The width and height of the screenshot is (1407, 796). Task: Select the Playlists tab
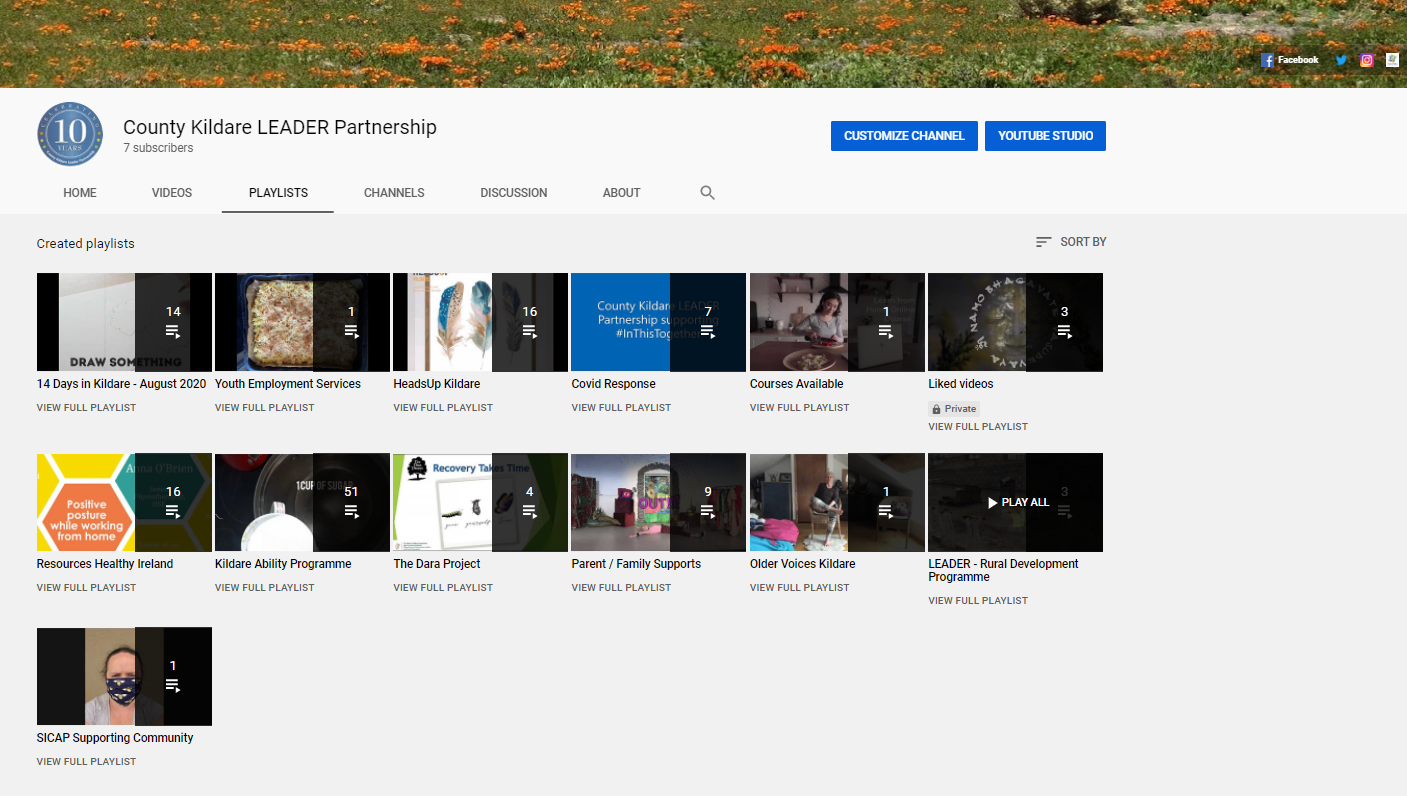[278, 193]
